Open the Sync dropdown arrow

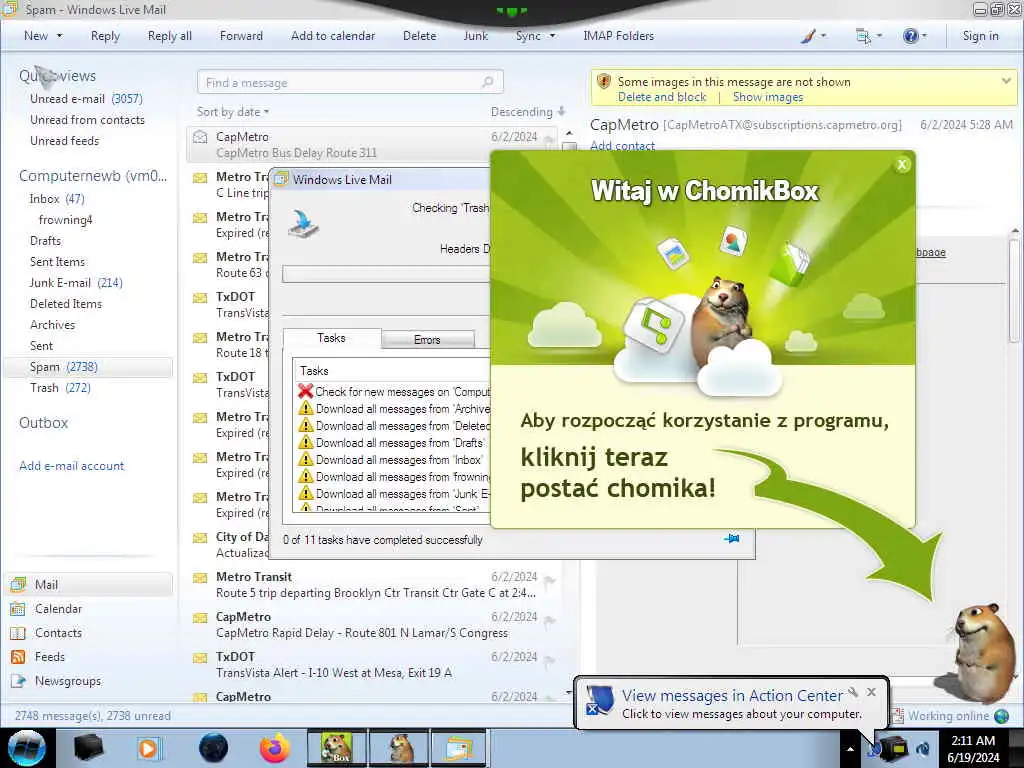(552, 36)
